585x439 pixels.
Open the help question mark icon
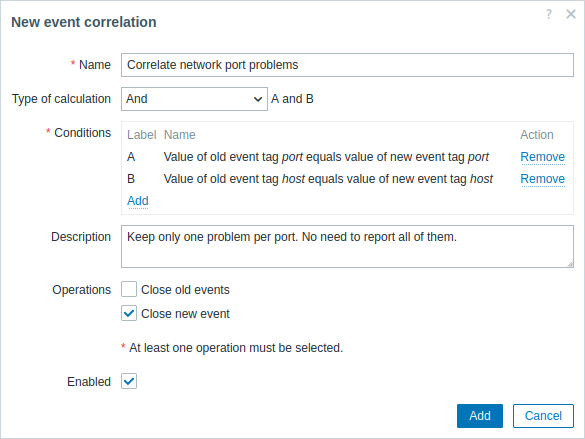549,14
